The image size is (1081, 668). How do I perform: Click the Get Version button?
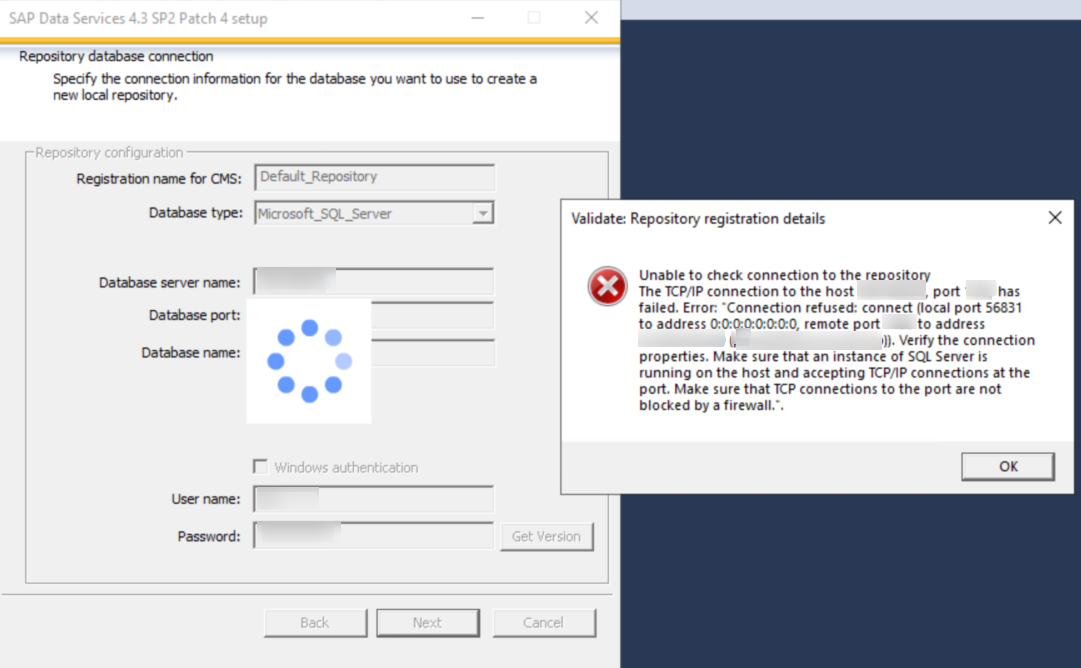(x=547, y=536)
